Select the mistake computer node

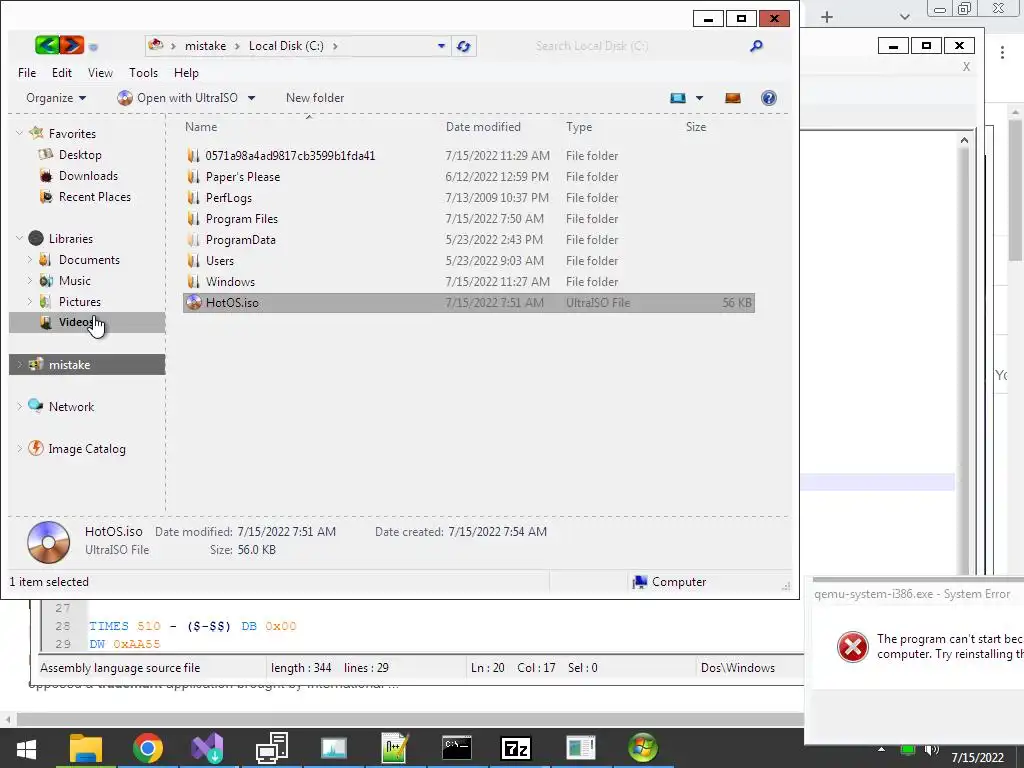point(87,364)
